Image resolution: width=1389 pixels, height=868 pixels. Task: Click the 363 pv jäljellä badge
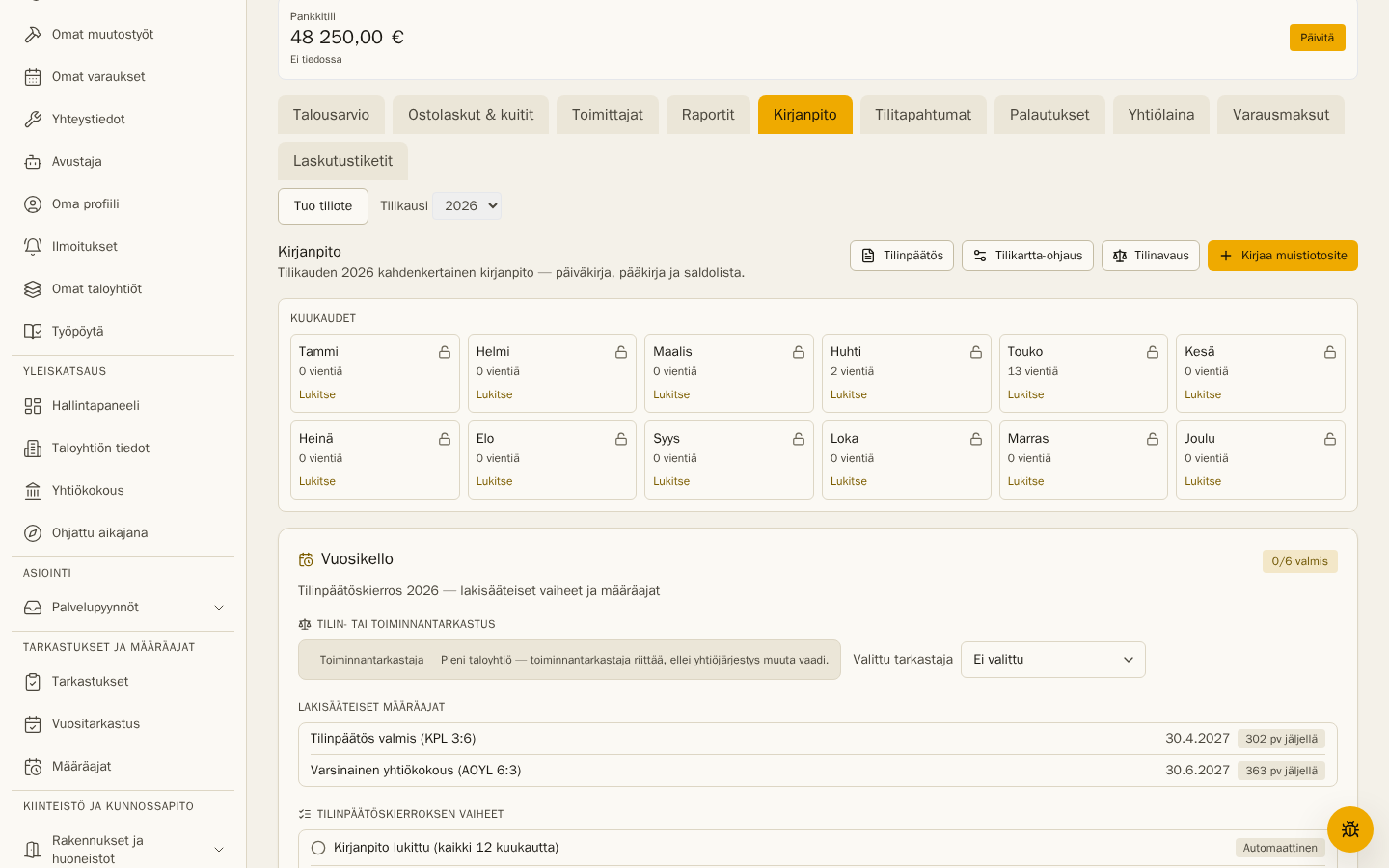(x=1281, y=771)
